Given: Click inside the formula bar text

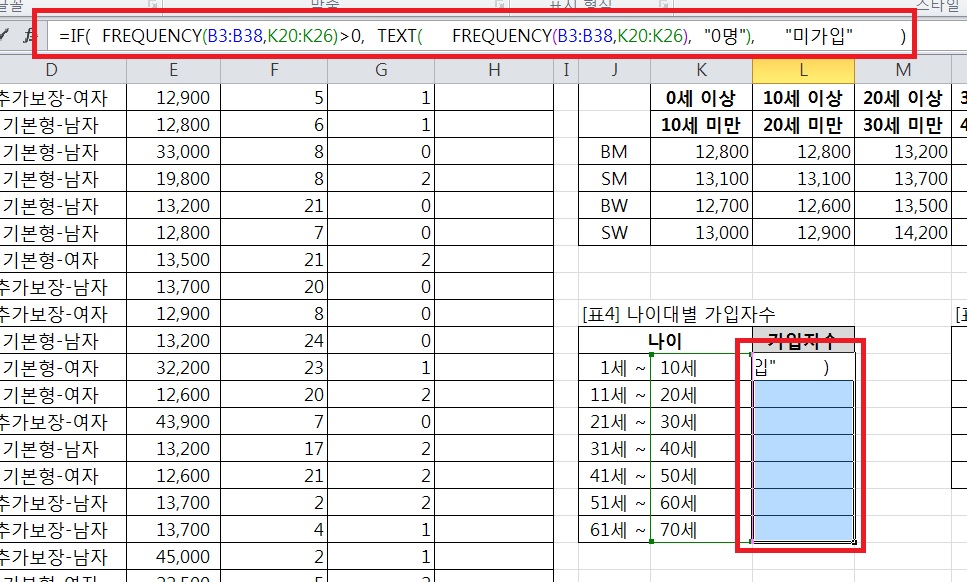Looking at the screenshot, I should [480, 37].
